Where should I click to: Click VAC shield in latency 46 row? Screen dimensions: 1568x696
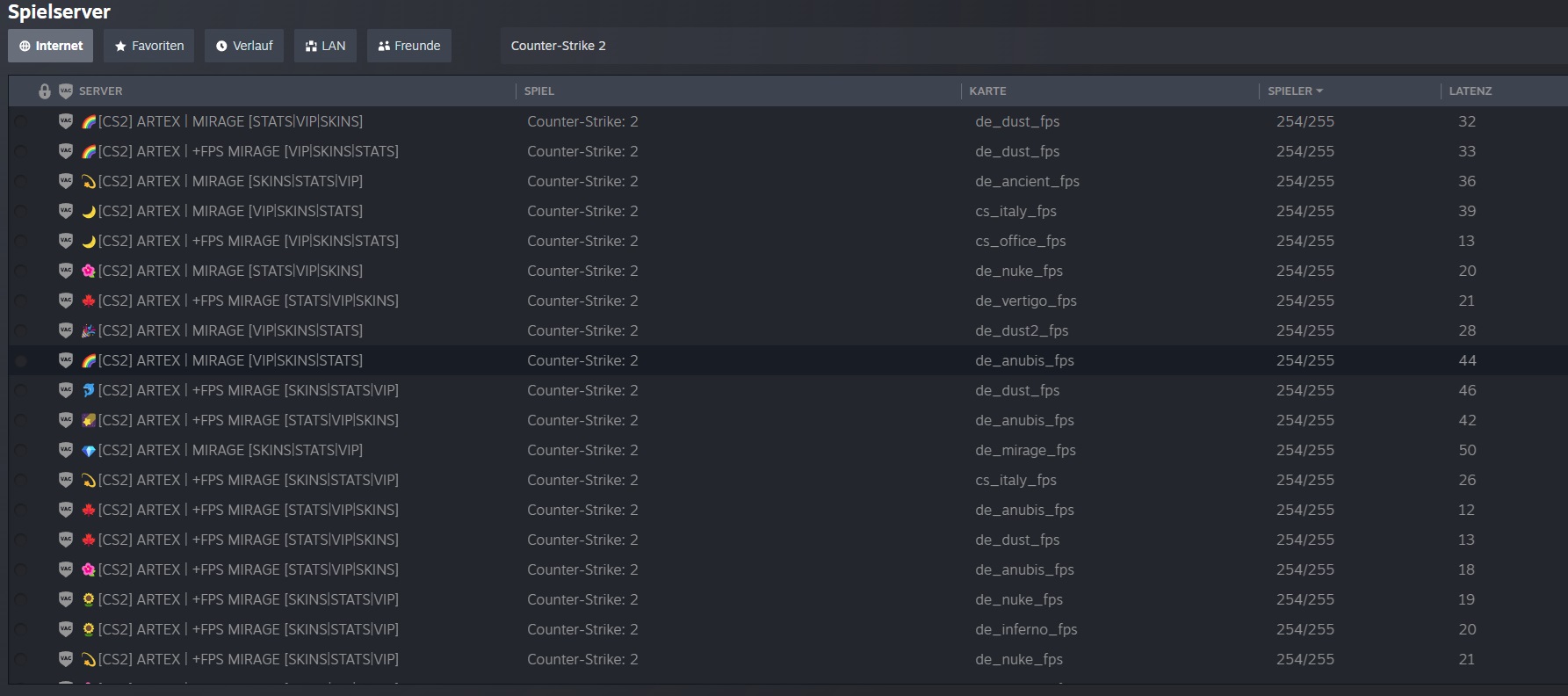point(66,390)
